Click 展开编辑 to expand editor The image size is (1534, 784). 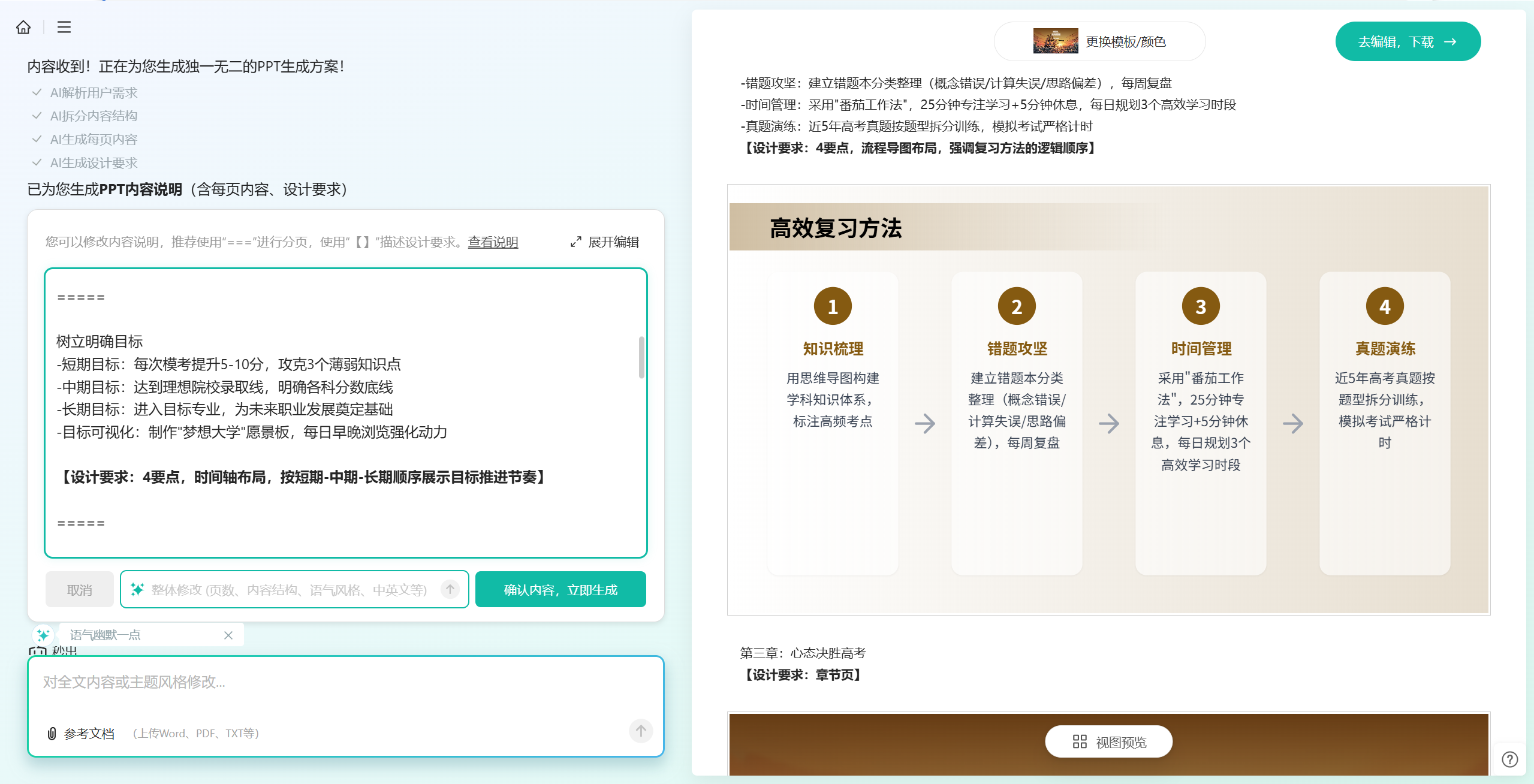tap(605, 242)
